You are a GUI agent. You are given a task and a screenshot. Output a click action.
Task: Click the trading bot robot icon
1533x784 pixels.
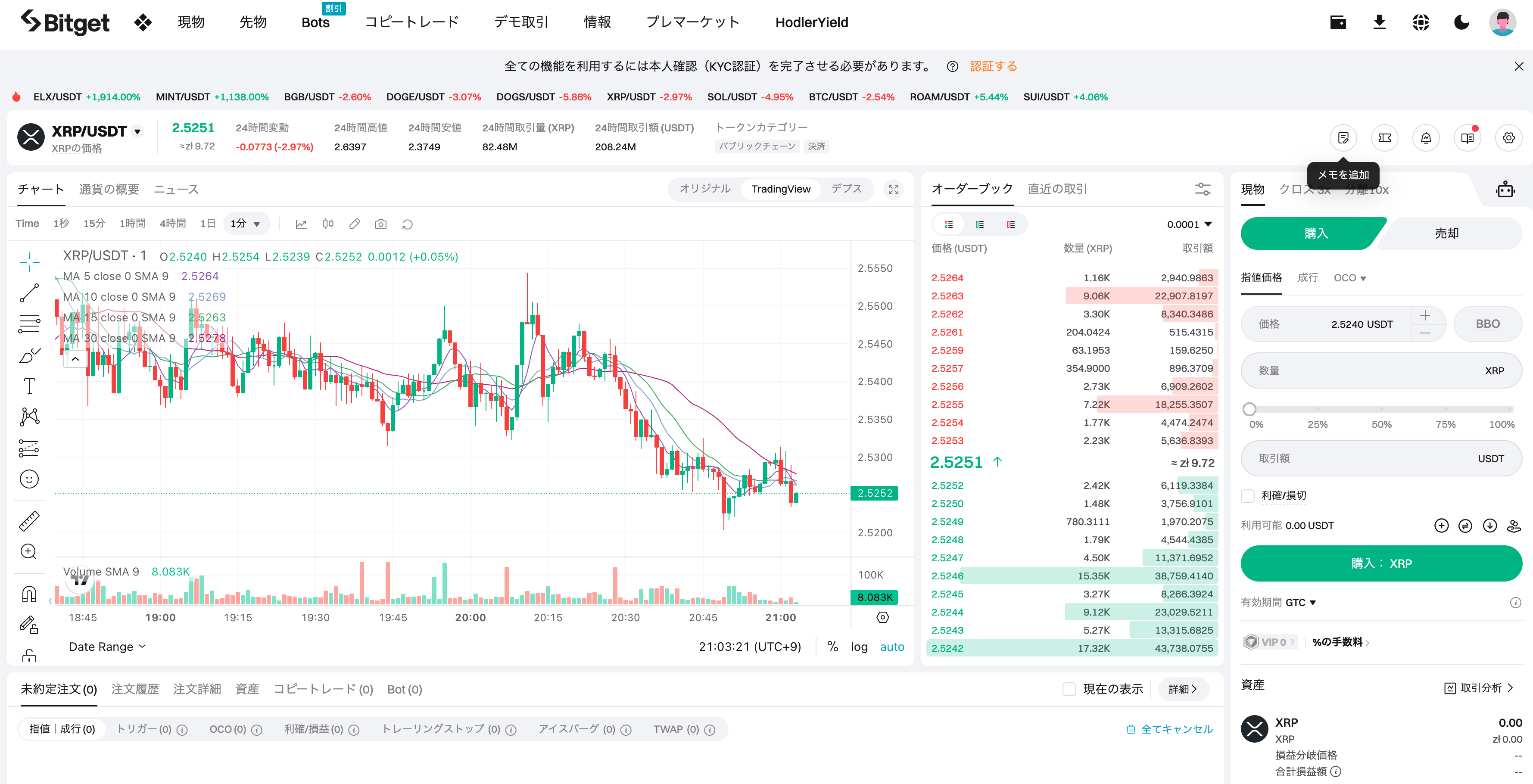pos(1505,190)
